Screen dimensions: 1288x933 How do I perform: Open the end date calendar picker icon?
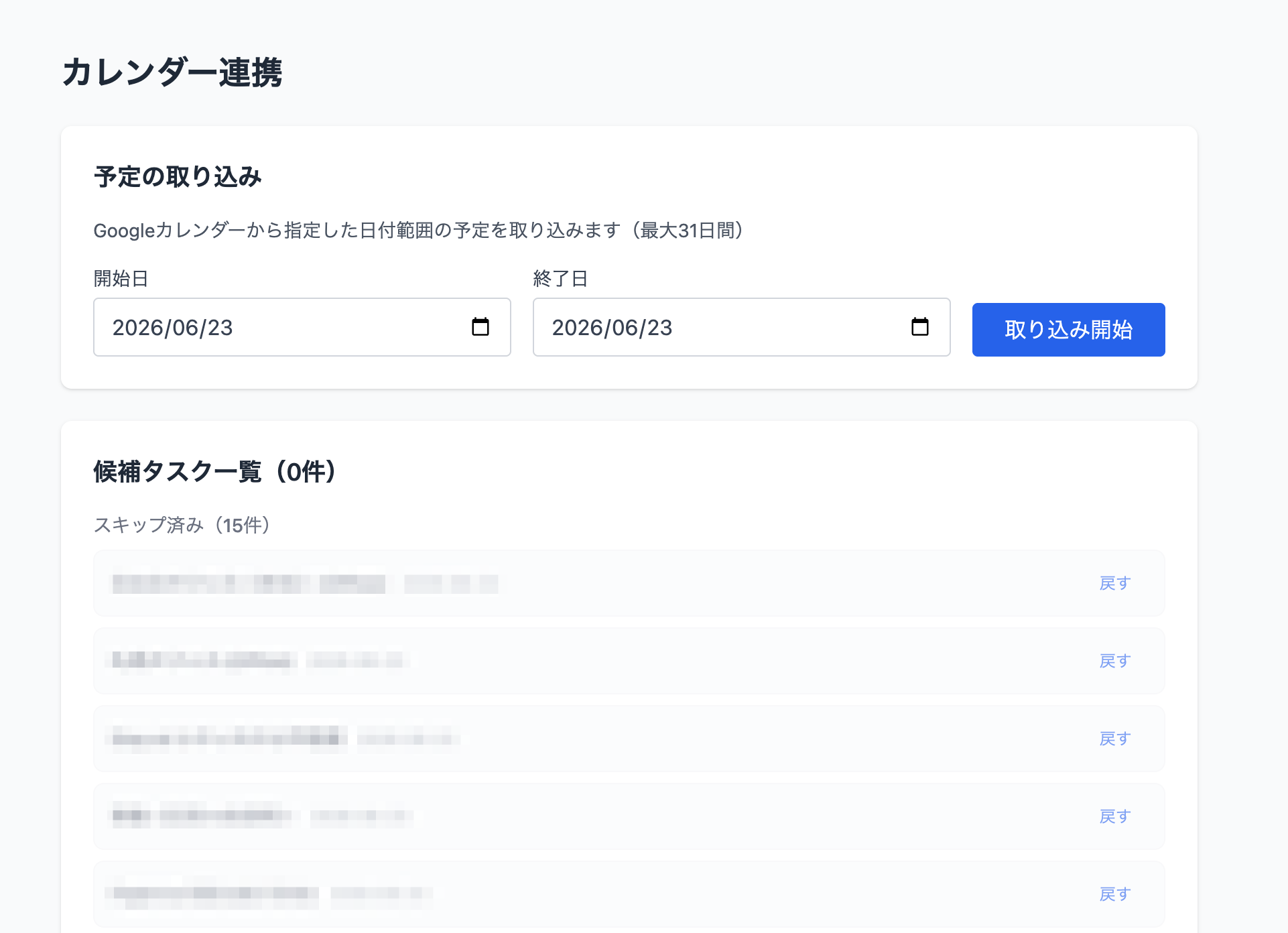point(920,327)
